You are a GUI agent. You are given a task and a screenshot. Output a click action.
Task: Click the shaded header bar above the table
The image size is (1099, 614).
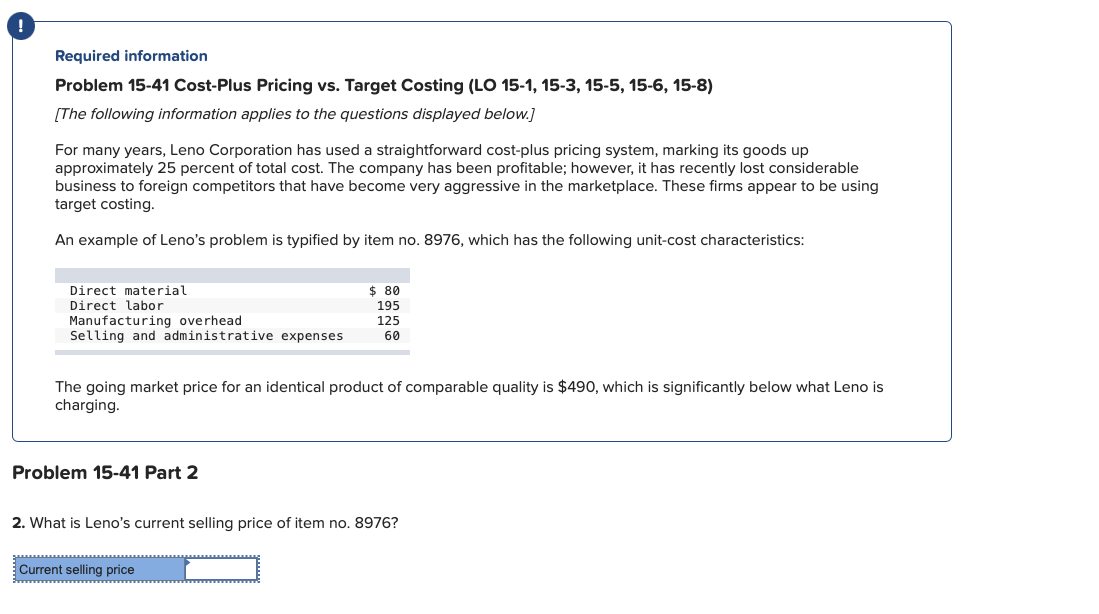[x=230, y=274]
